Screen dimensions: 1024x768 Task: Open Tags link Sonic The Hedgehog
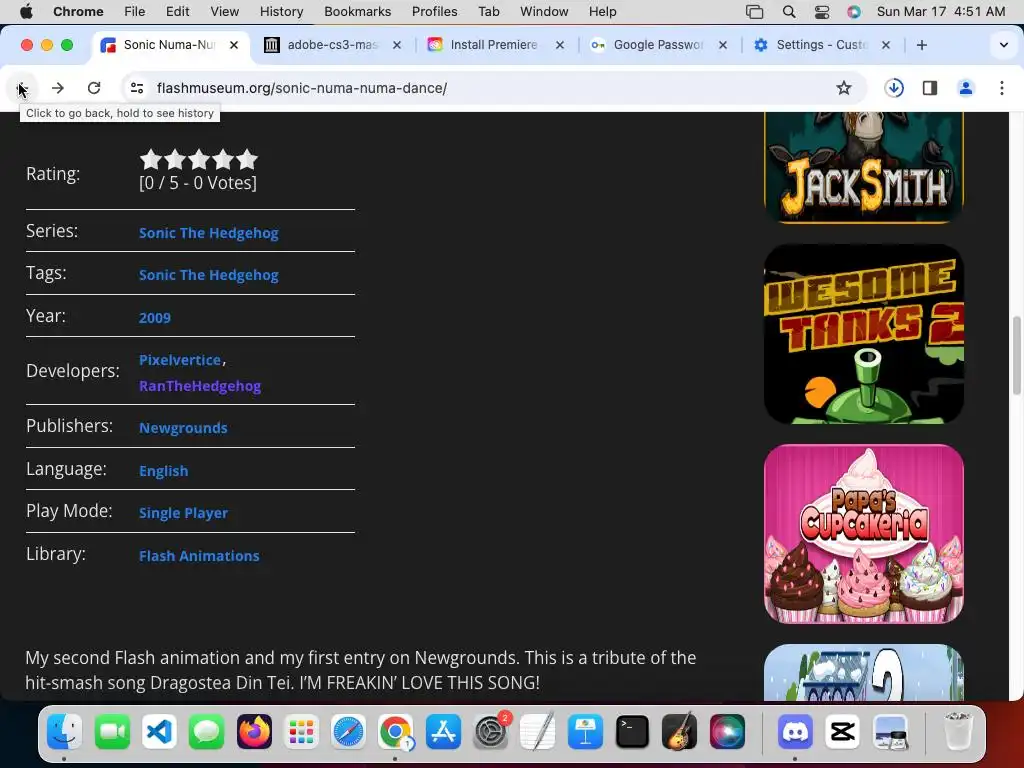(208, 275)
